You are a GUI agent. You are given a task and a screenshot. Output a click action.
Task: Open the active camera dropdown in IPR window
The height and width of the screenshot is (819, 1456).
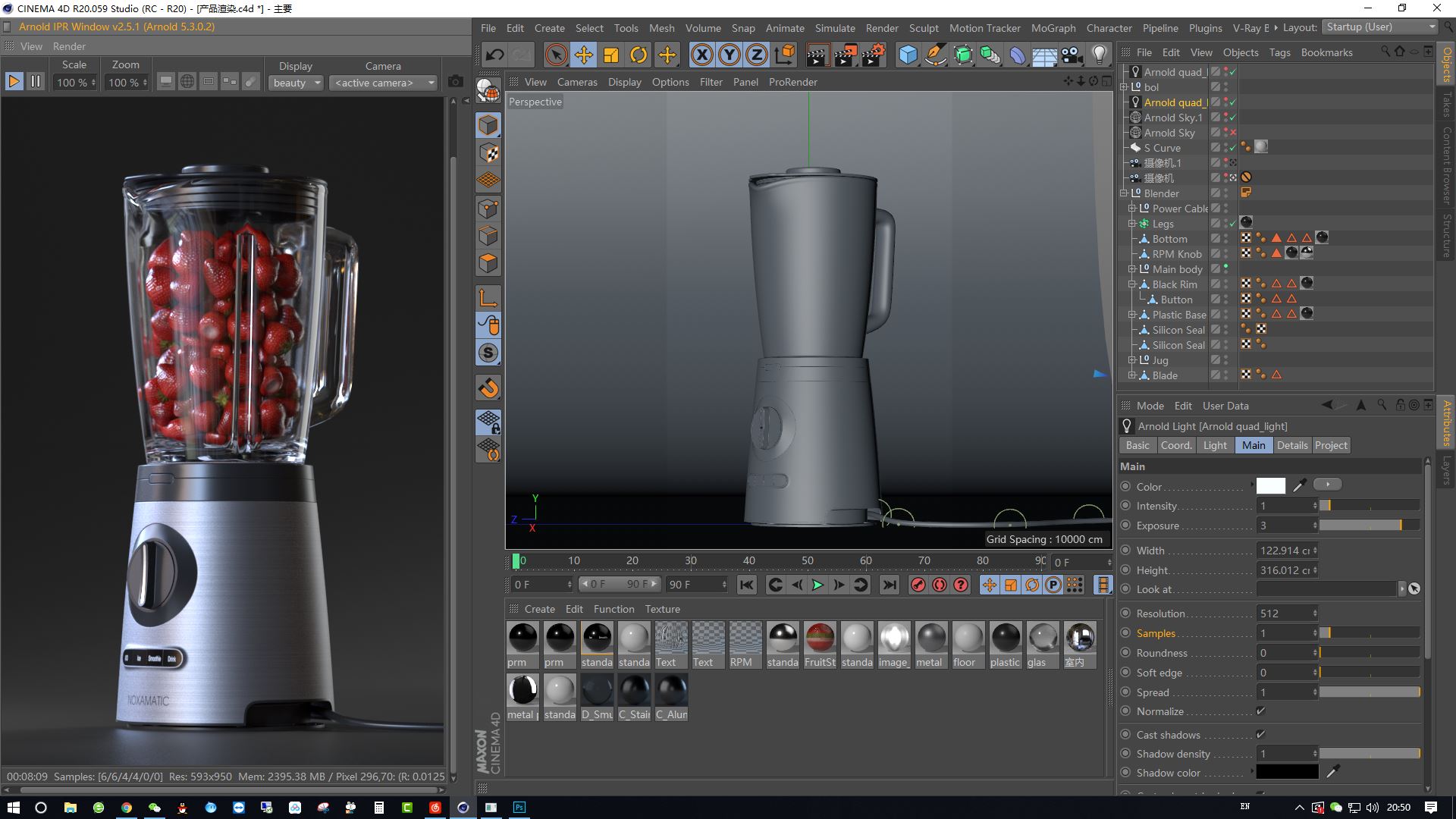(x=384, y=83)
